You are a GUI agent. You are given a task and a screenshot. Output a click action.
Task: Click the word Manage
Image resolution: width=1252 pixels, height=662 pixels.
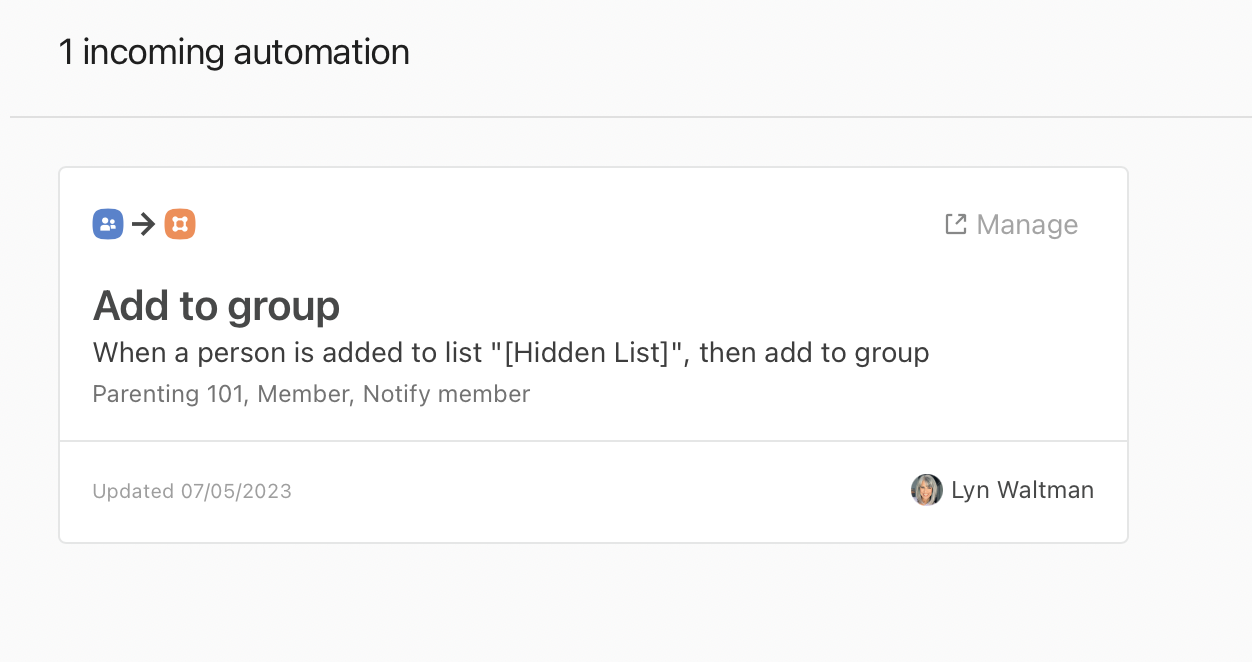click(x=1027, y=224)
